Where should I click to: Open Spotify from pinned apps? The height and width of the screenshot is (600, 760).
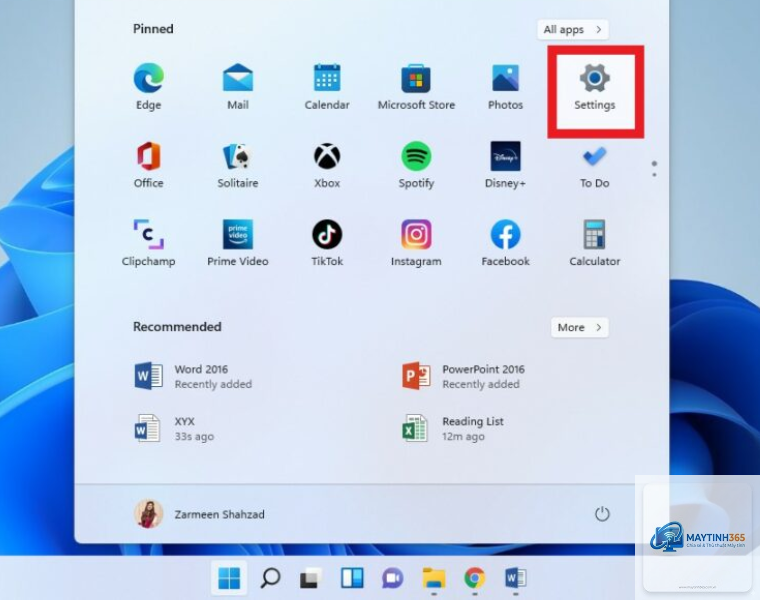pyautogui.click(x=416, y=165)
